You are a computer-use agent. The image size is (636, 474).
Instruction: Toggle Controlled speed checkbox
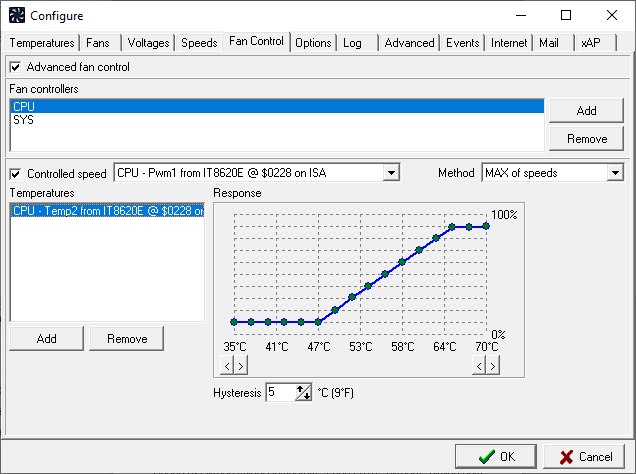click(15, 174)
